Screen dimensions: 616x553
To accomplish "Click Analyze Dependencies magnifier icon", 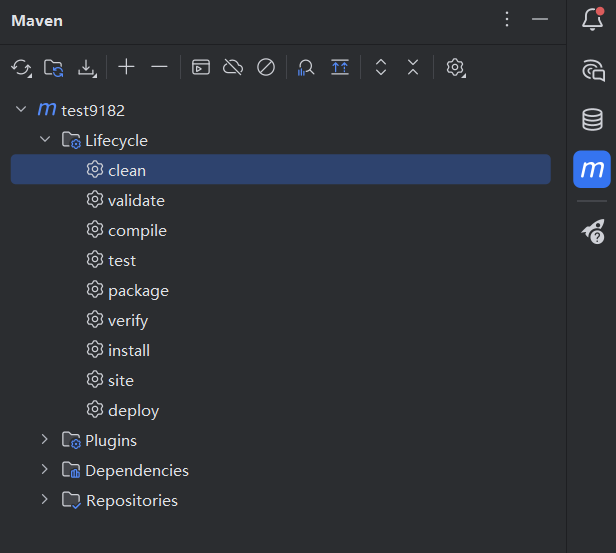I will (x=306, y=67).
